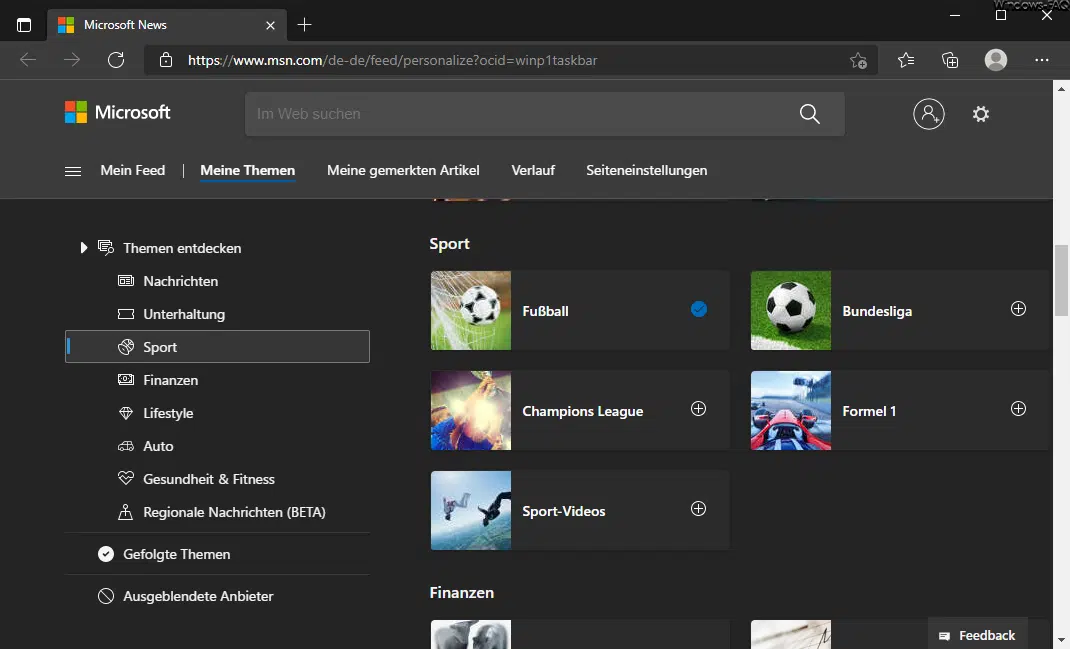Switch to the Mein Feed tab
This screenshot has height=649, width=1070.
pyautogui.click(x=132, y=171)
